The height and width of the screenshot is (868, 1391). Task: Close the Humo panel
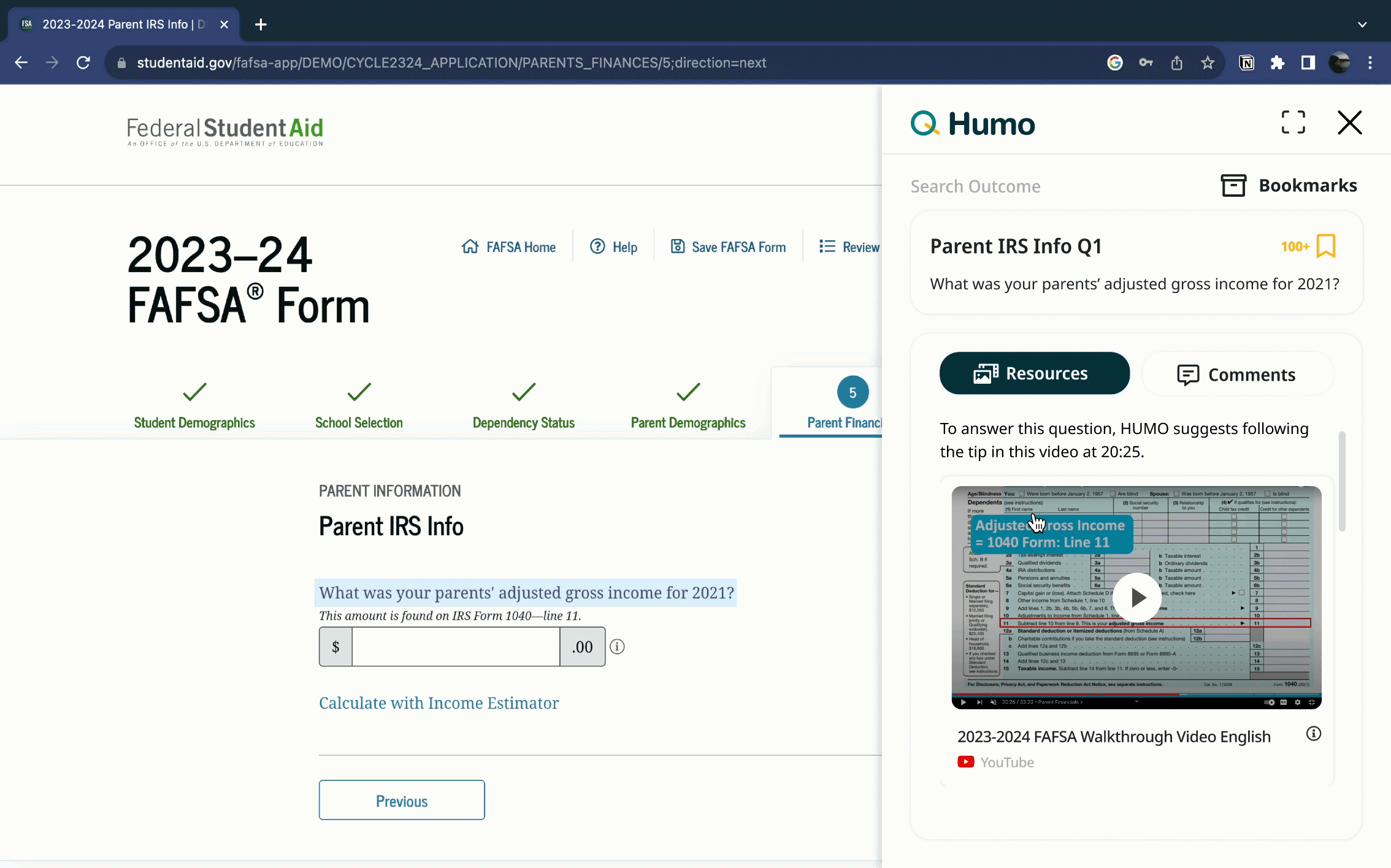pos(1349,123)
